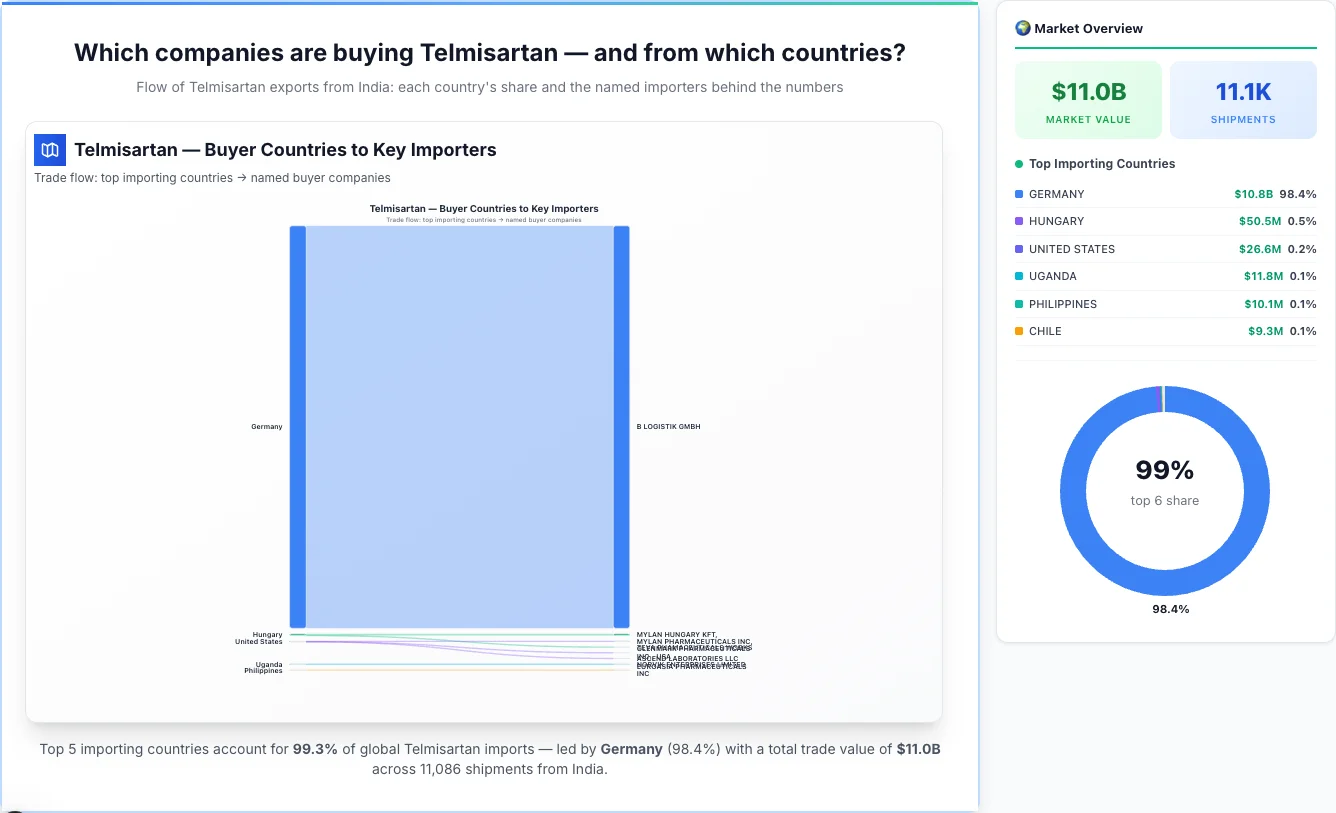The height and width of the screenshot is (813, 1336).
Task: Click the orange square marker for CHILE
Action: point(1021,331)
